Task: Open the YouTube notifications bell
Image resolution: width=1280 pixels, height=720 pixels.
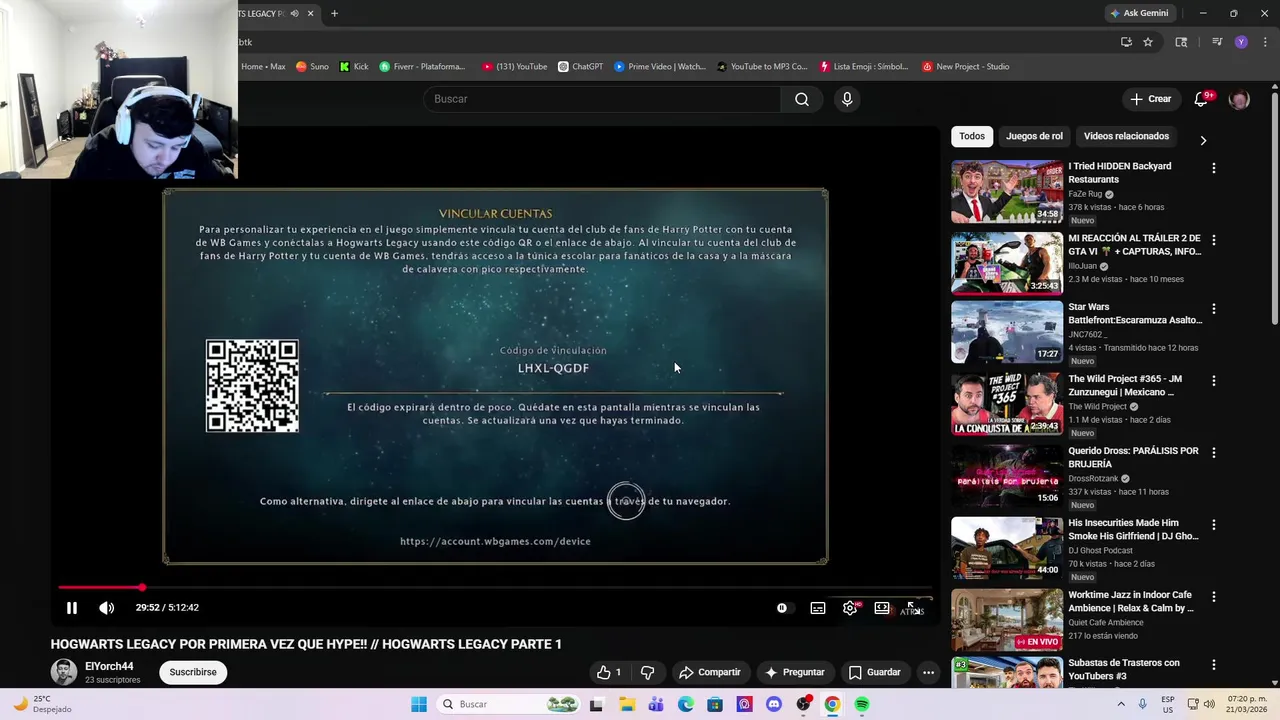Action: tap(1201, 99)
